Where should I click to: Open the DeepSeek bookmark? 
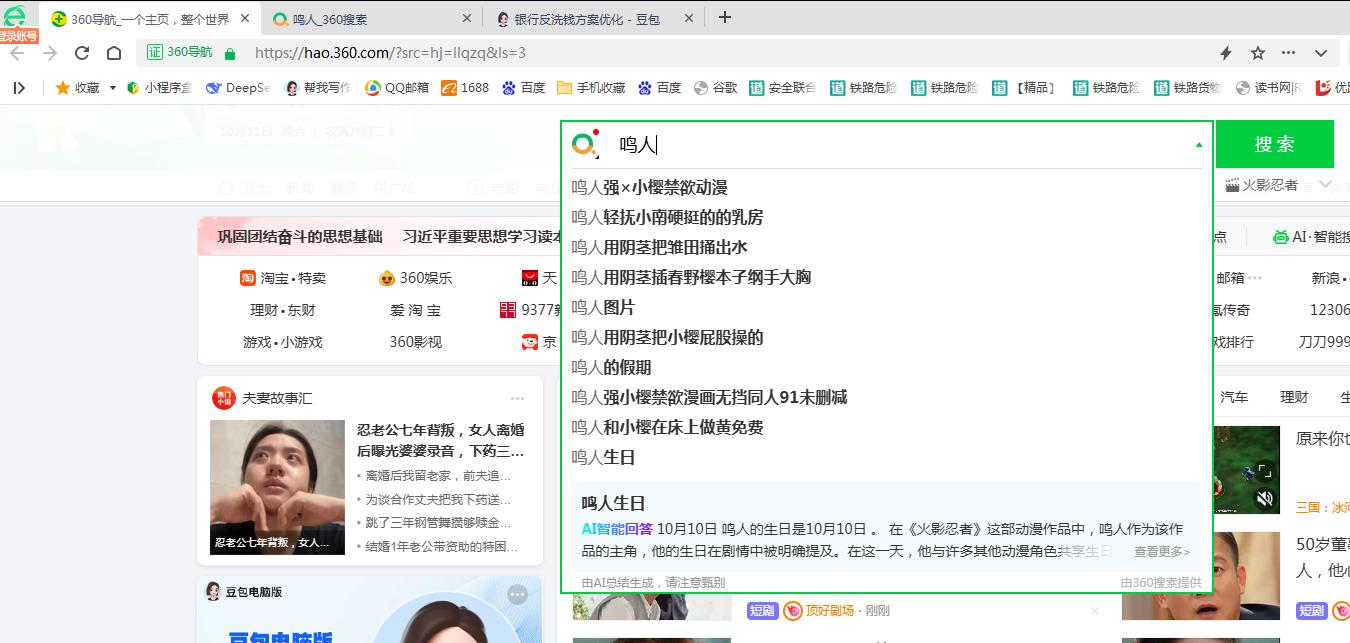click(237, 88)
